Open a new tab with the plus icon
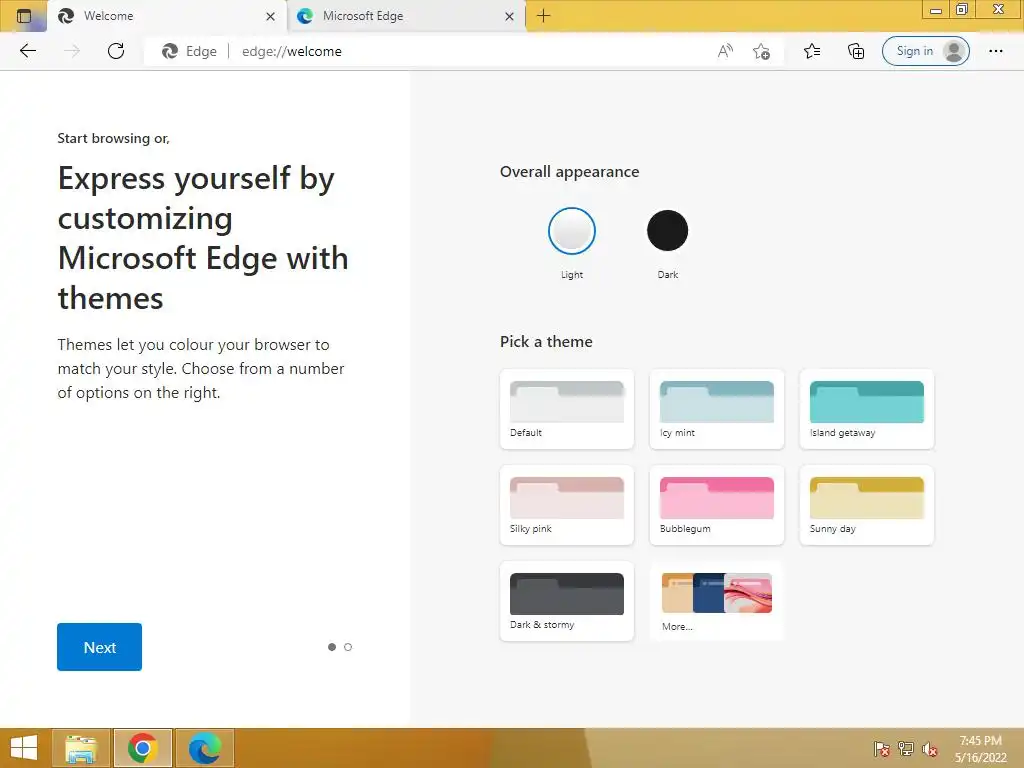1024x768 pixels. pyautogui.click(x=543, y=16)
